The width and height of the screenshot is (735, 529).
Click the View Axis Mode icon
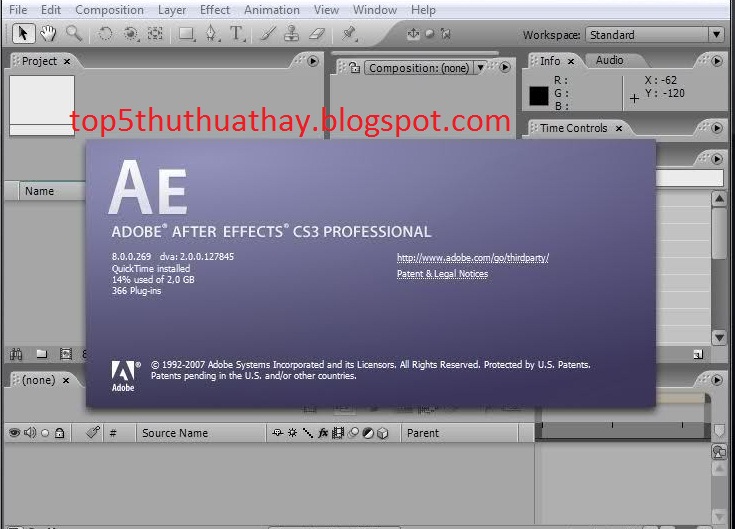pyautogui.click(x=445, y=34)
